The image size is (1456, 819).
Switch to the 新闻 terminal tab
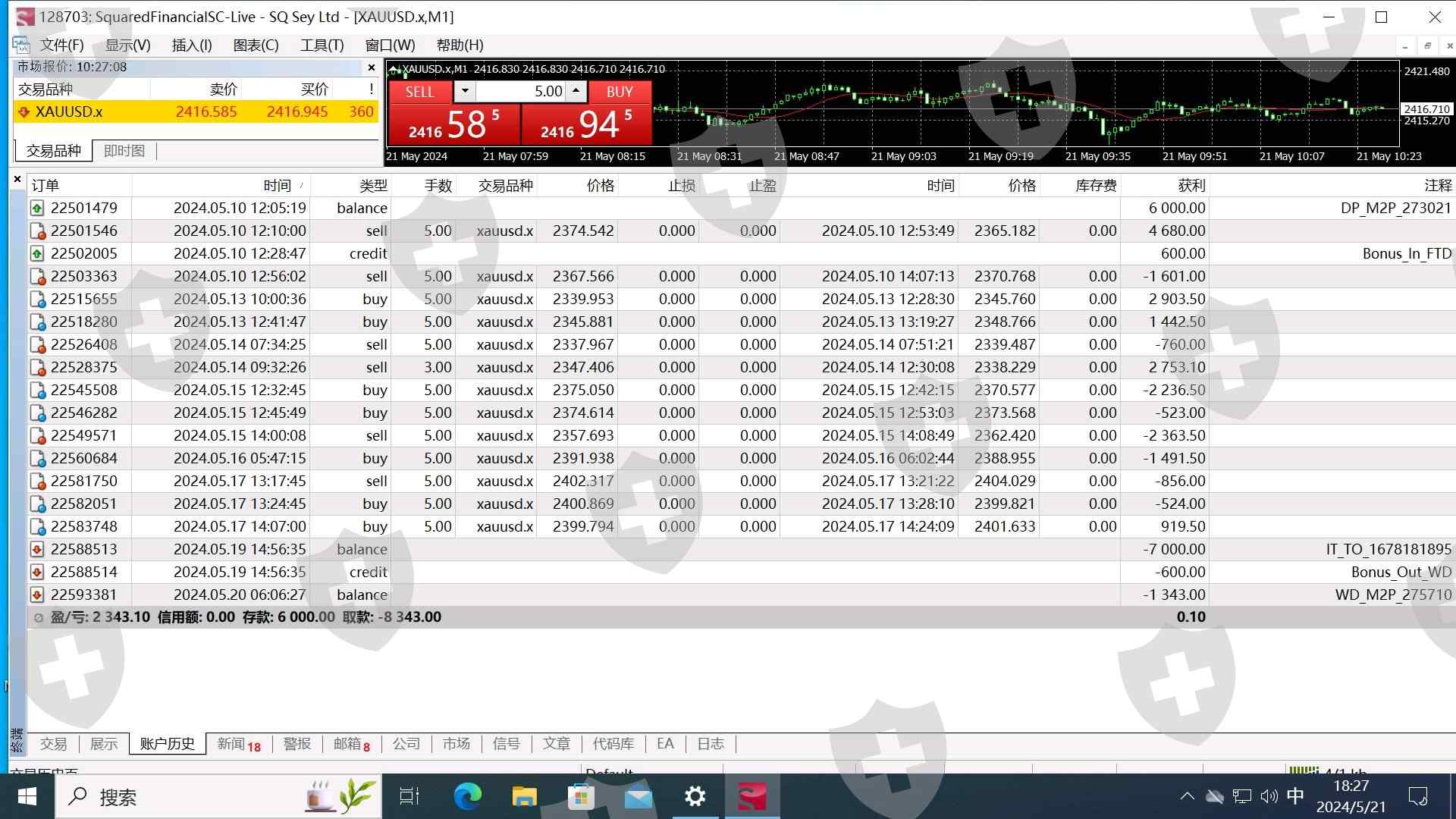click(x=238, y=744)
